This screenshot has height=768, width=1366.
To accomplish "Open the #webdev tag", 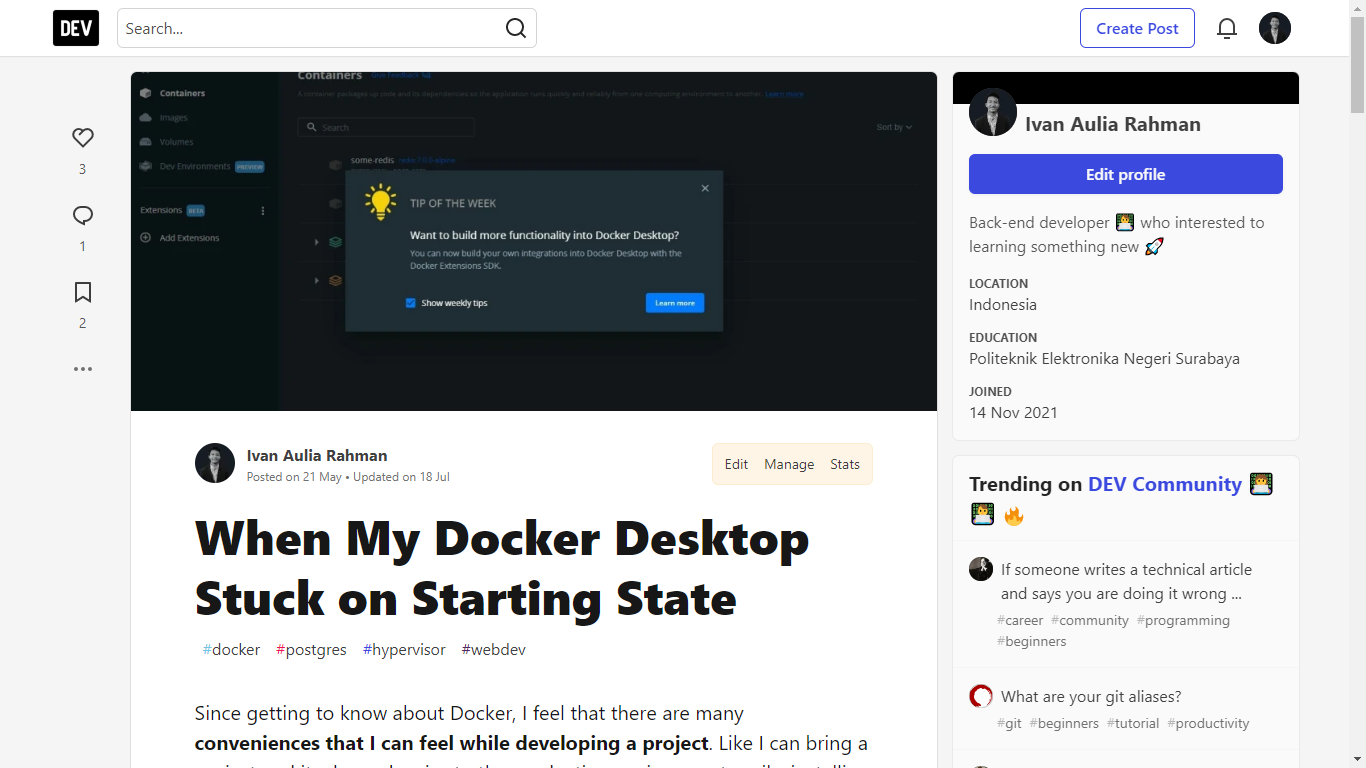I will (493, 650).
